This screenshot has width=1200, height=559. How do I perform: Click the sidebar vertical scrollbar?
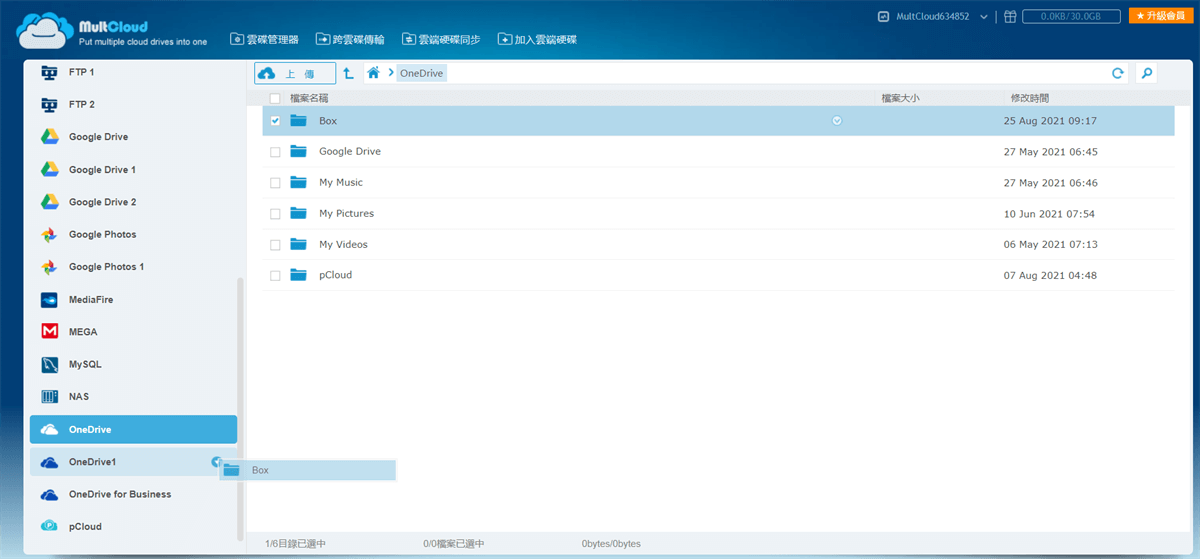[240, 409]
